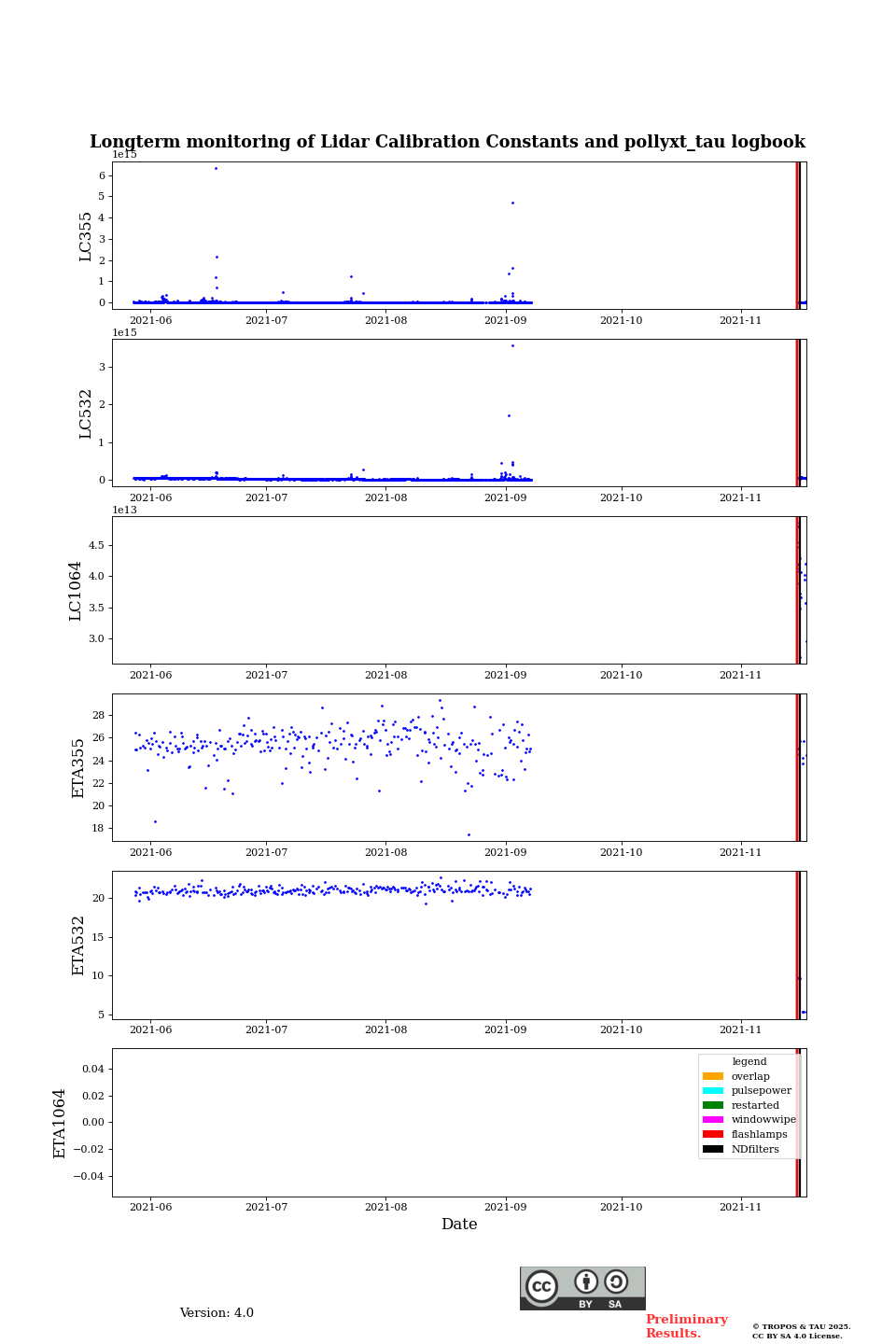The width and height of the screenshot is (896, 1344).
Task: Click the red 'Preliminary Results.' text
Action: click(x=686, y=1326)
